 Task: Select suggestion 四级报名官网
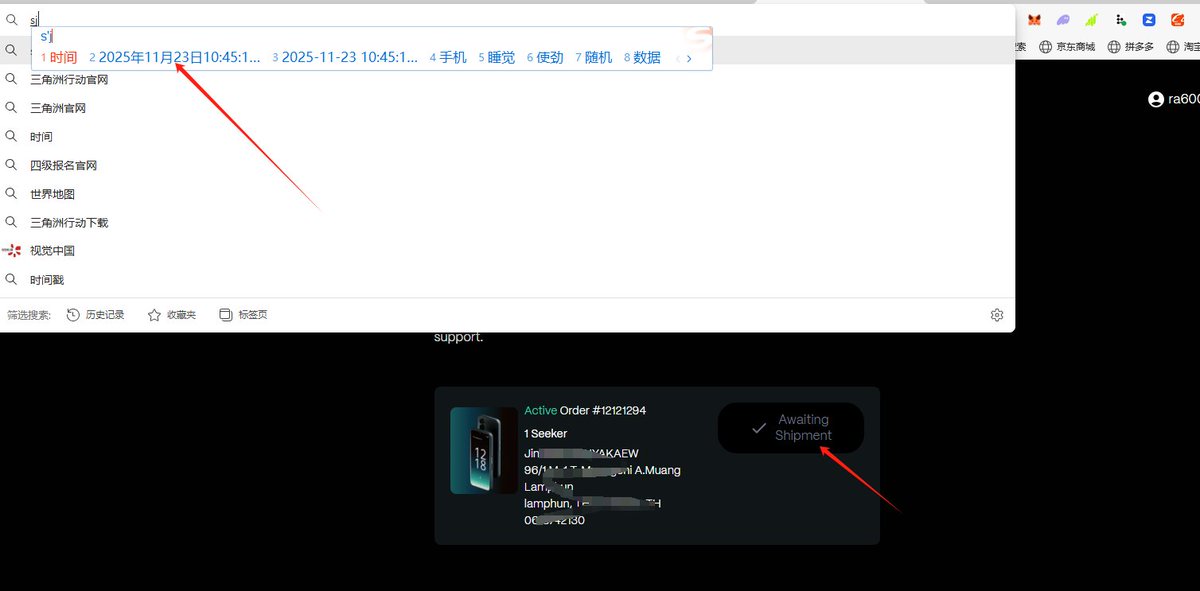(507, 165)
